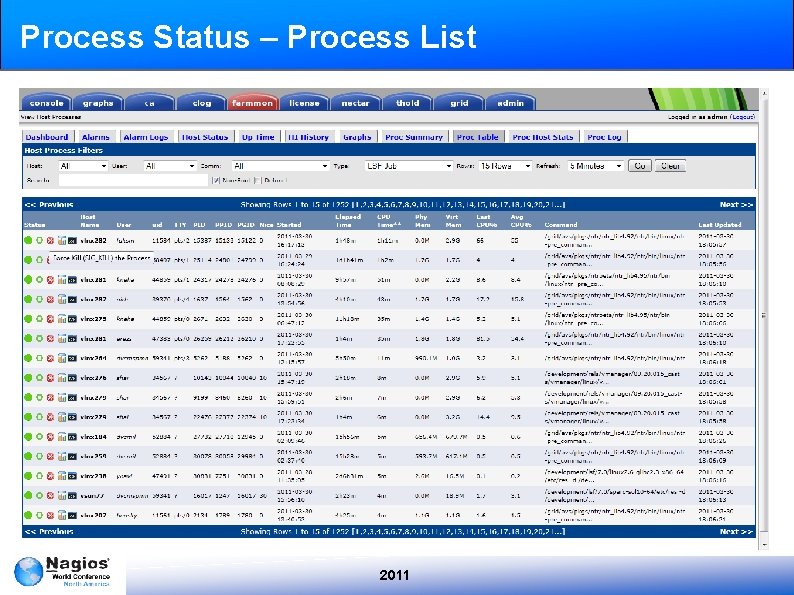The image size is (794, 595).
Task: Switch to the console tab
Action: tap(47, 103)
